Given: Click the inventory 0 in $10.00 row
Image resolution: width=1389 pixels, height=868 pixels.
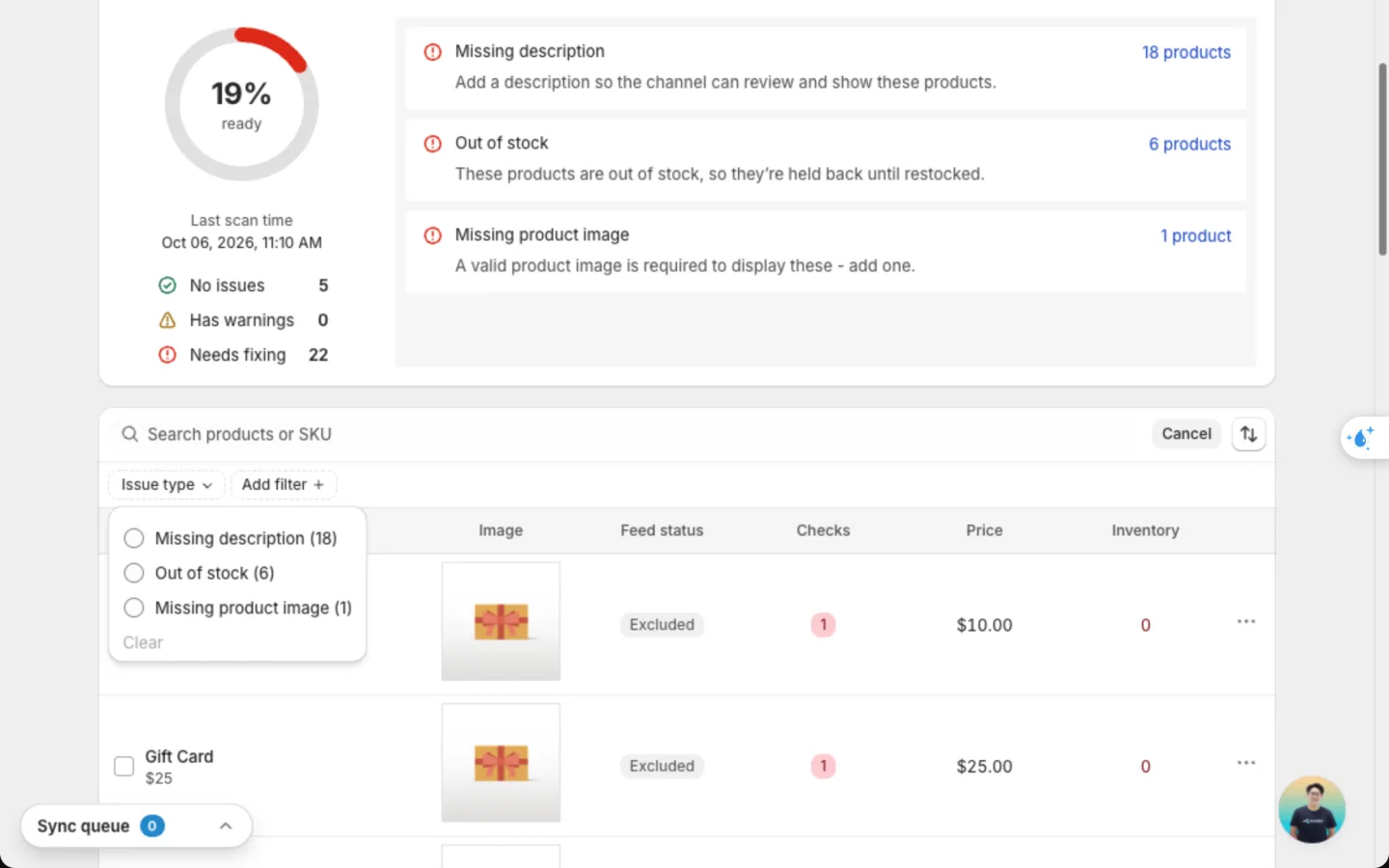Looking at the screenshot, I should (1145, 625).
